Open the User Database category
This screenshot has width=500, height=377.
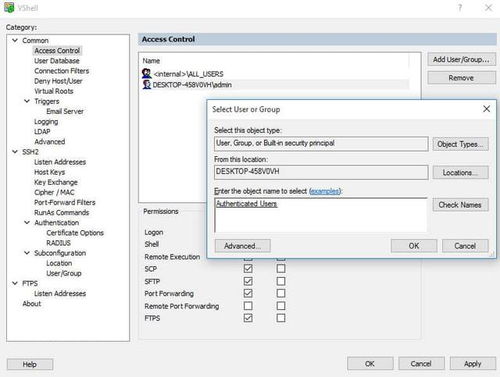pyautogui.click(x=57, y=61)
